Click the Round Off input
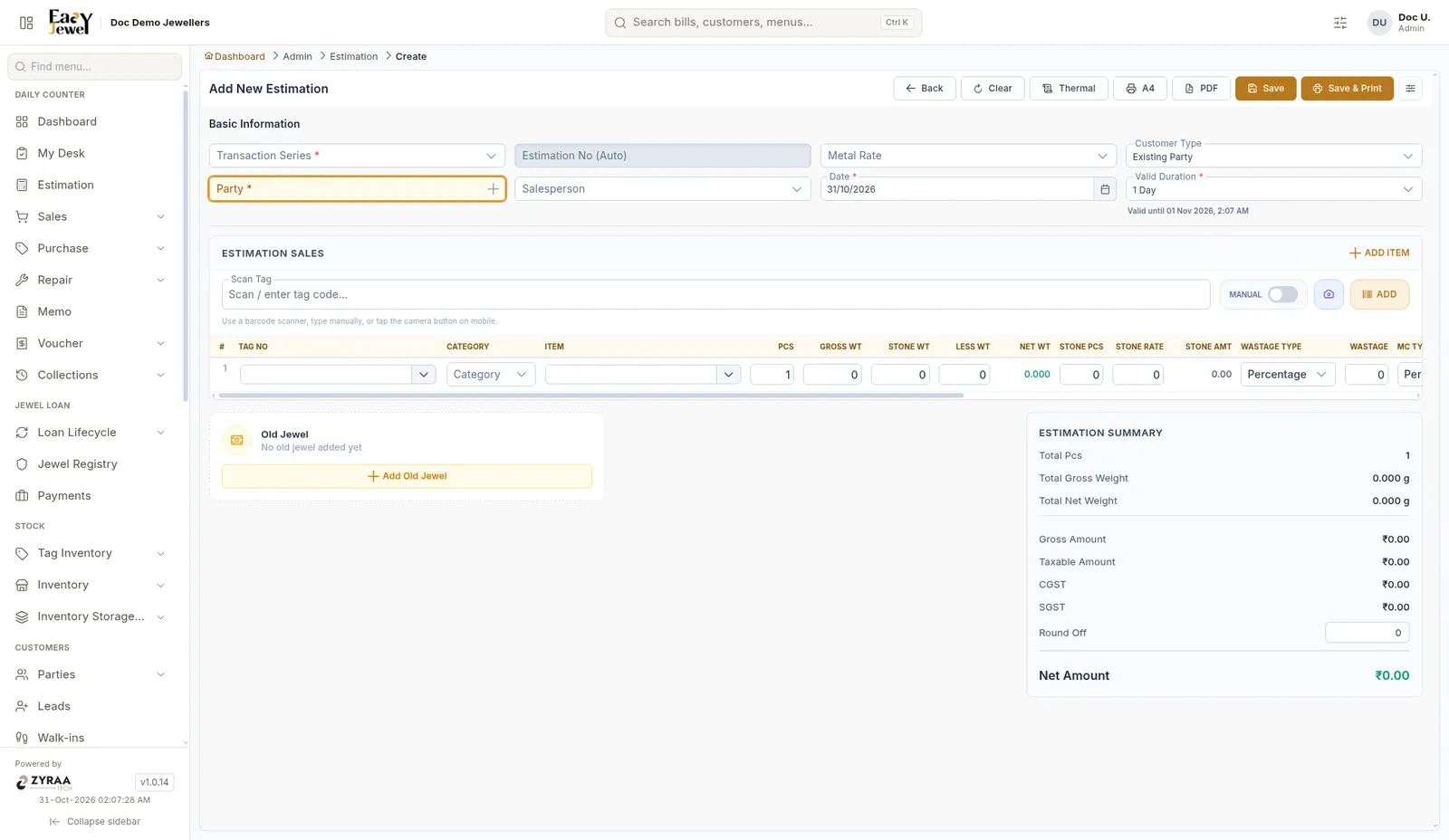This screenshot has height=840, width=1449. [1367, 633]
